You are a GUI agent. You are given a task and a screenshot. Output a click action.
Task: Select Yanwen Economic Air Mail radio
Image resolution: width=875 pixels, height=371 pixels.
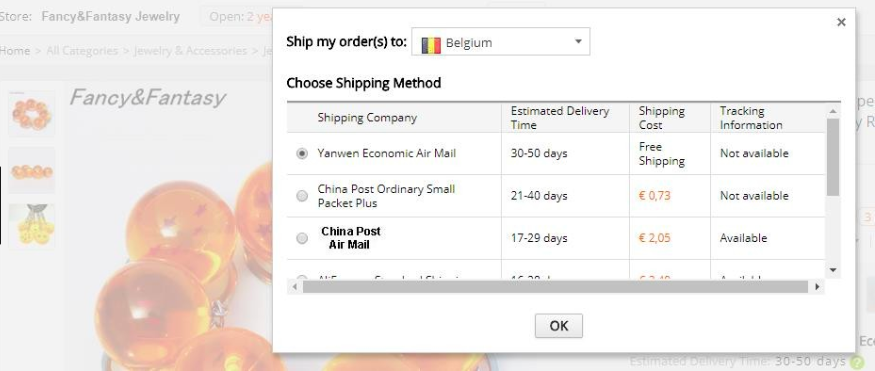tap(302, 153)
